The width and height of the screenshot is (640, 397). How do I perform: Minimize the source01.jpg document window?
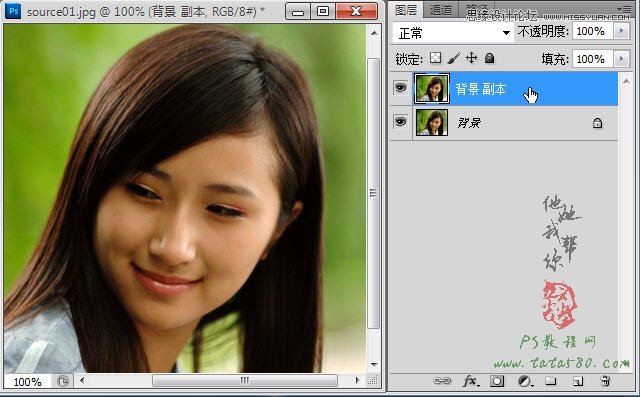point(298,11)
